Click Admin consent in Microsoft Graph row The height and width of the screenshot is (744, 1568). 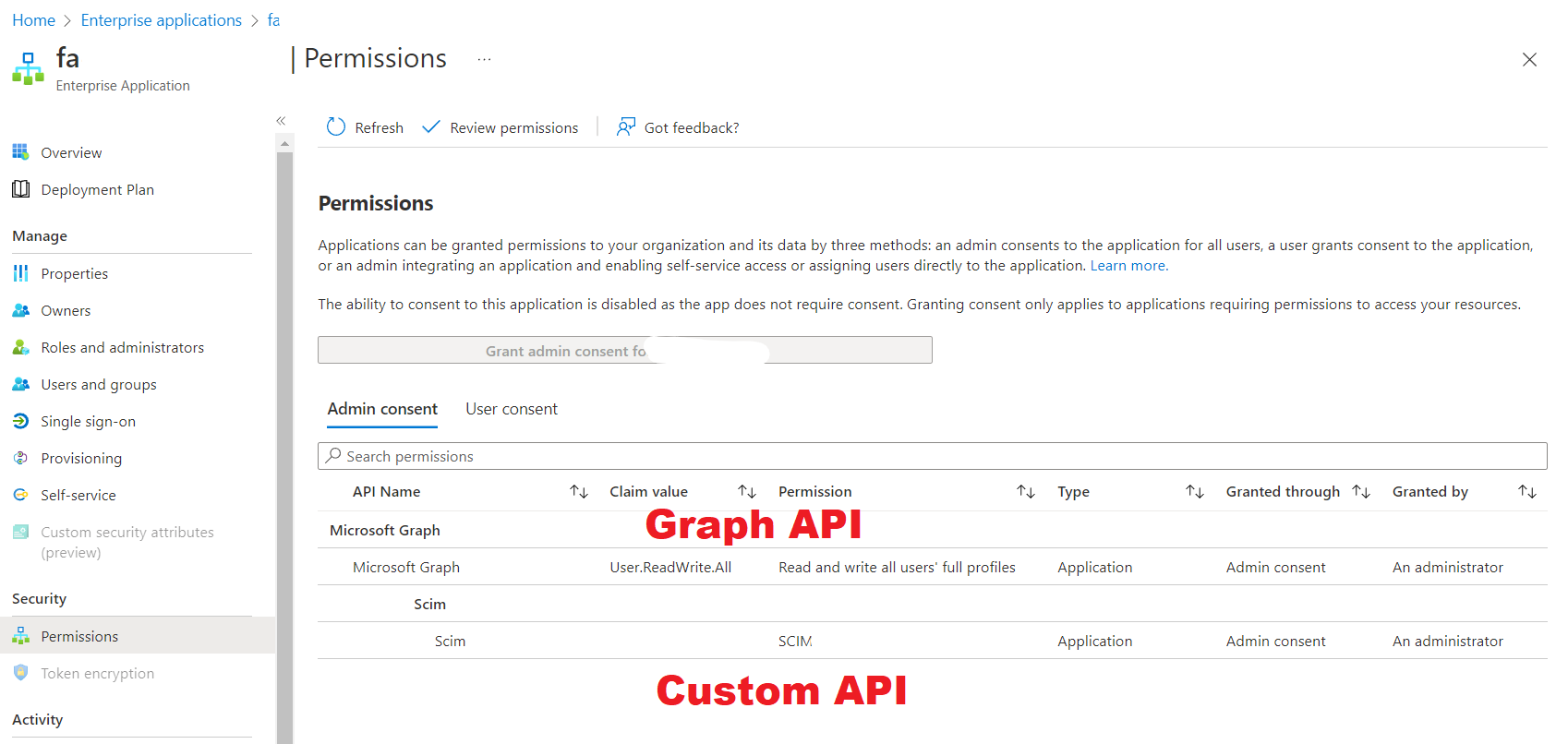click(1275, 567)
